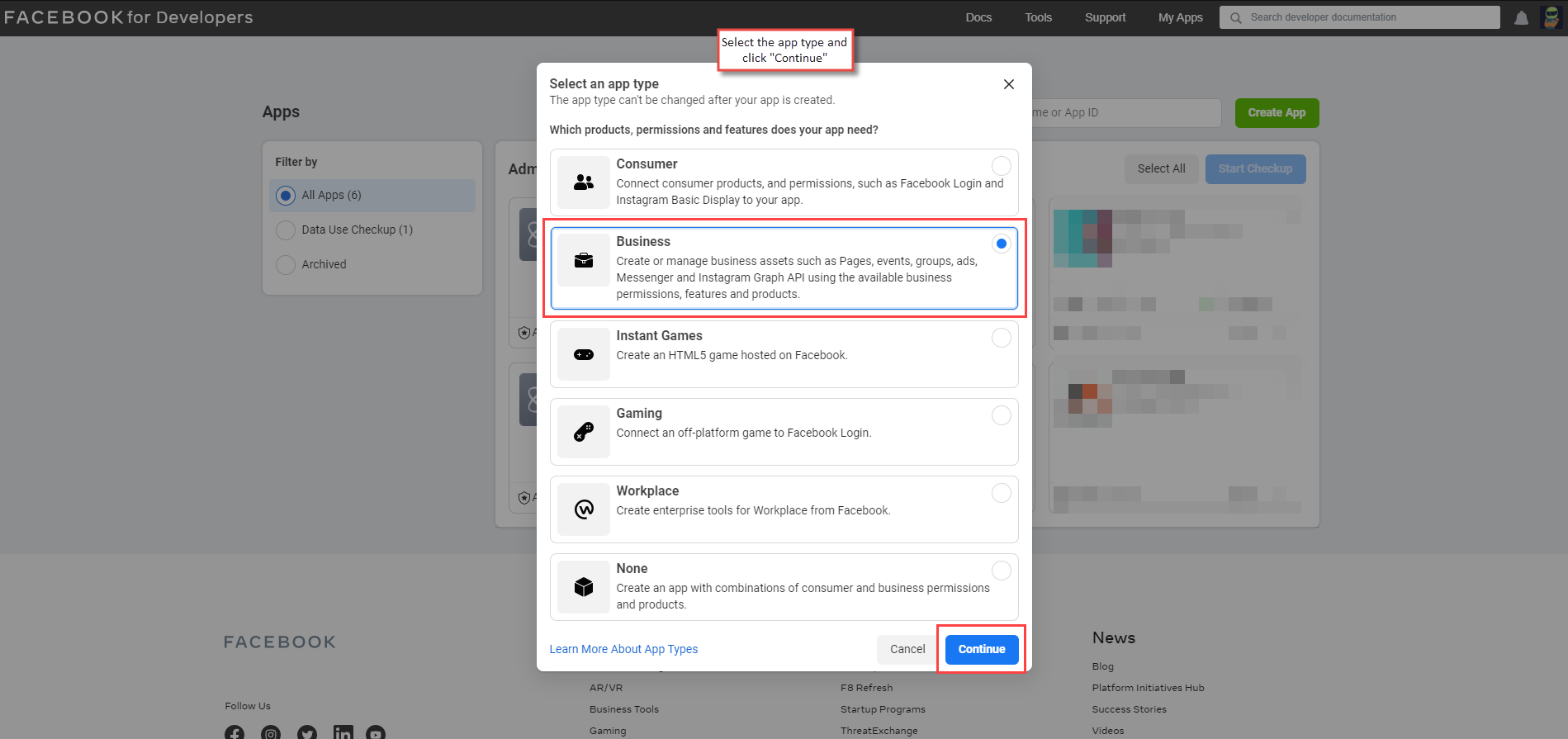Click the search magnifier icon
The height and width of the screenshot is (739, 1568).
click(x=1236, y=17)
